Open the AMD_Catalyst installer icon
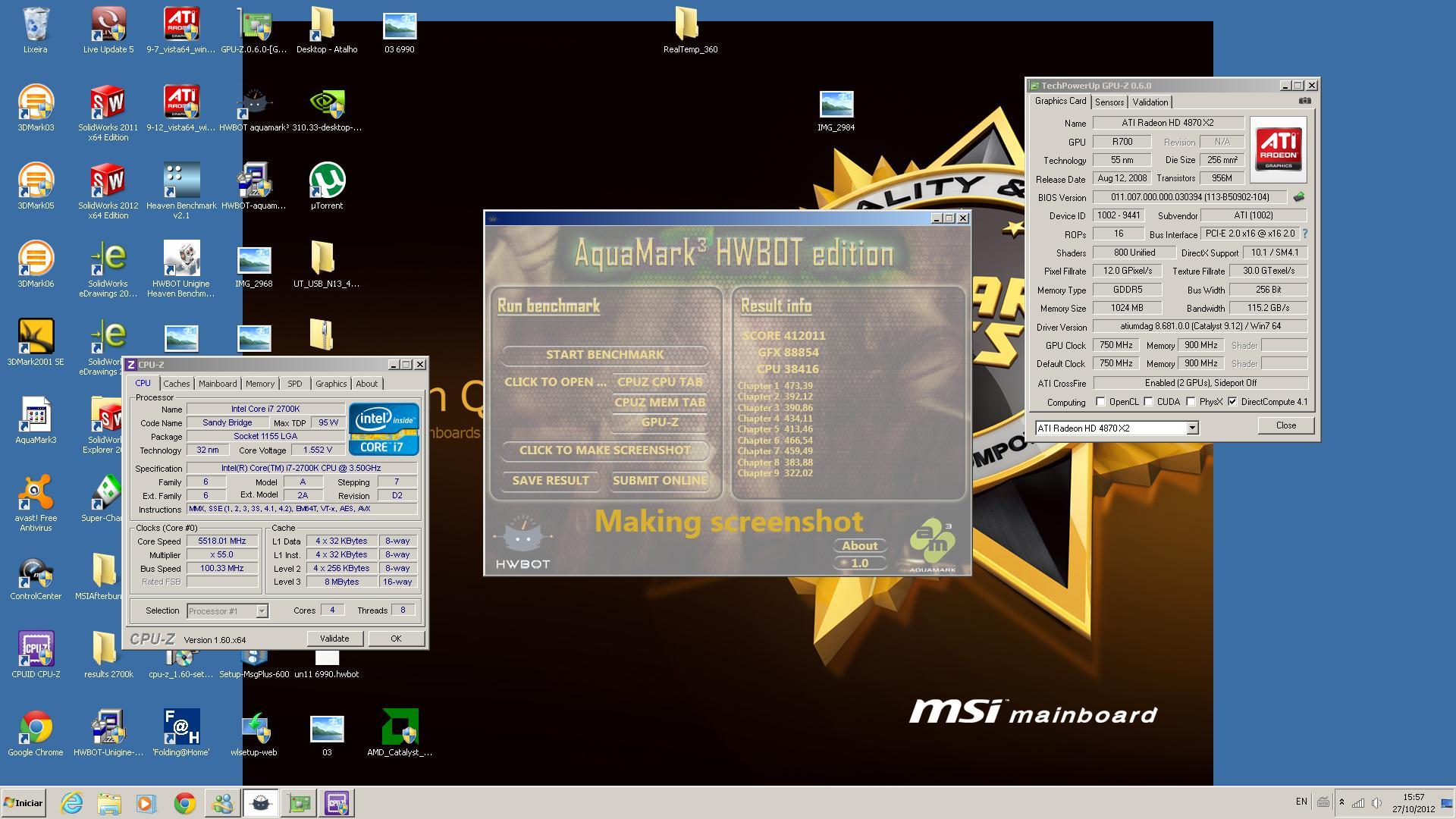 click(x=400, y=733)
